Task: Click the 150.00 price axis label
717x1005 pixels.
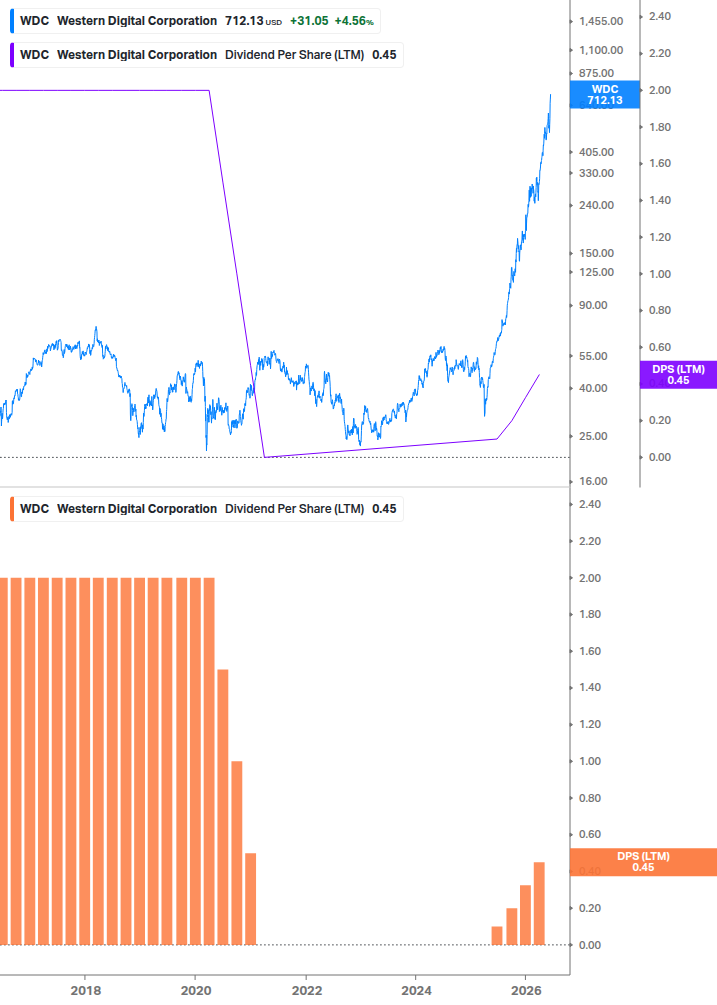Action: tap(597, 253)
